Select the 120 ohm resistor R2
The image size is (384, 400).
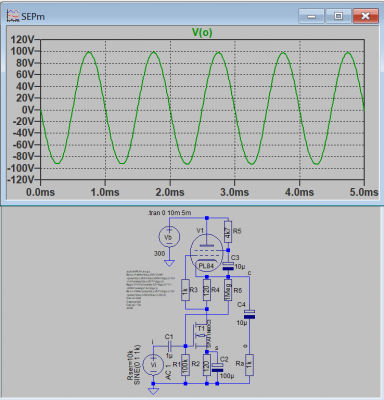pos(207,365)
